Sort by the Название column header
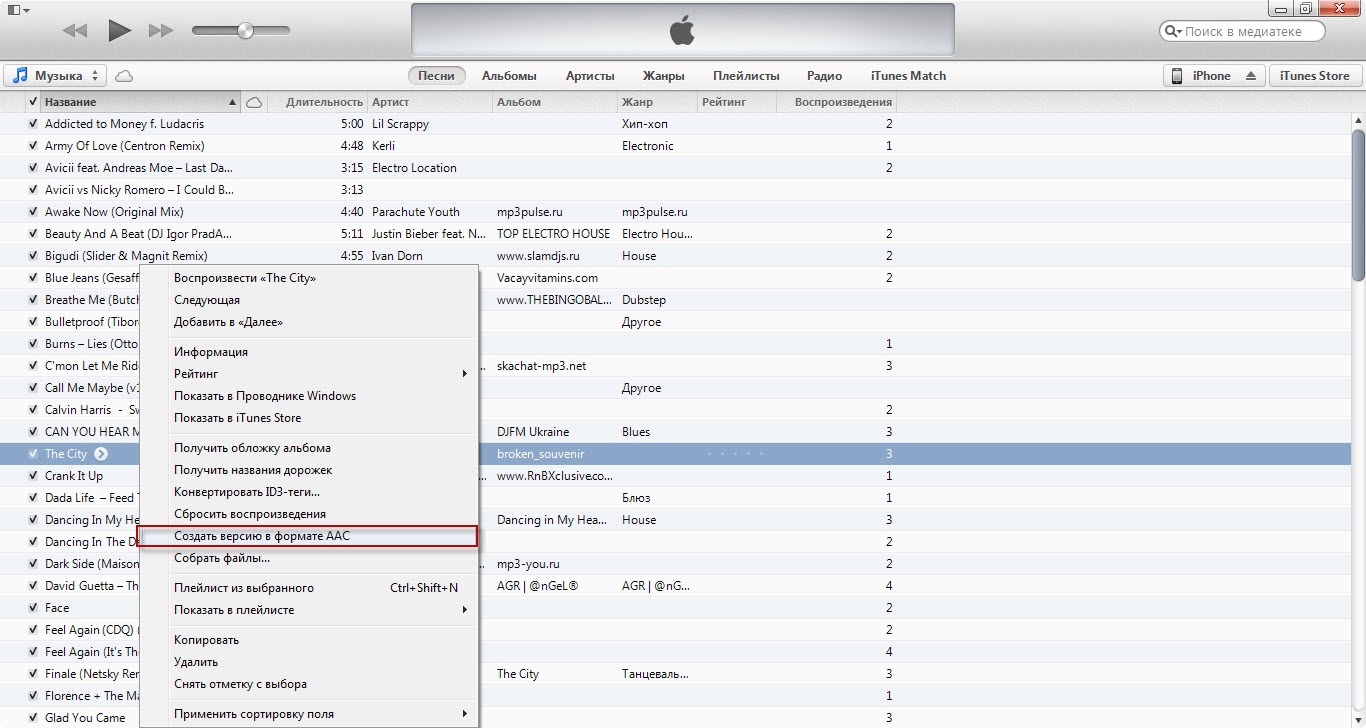 pos(141,102)
